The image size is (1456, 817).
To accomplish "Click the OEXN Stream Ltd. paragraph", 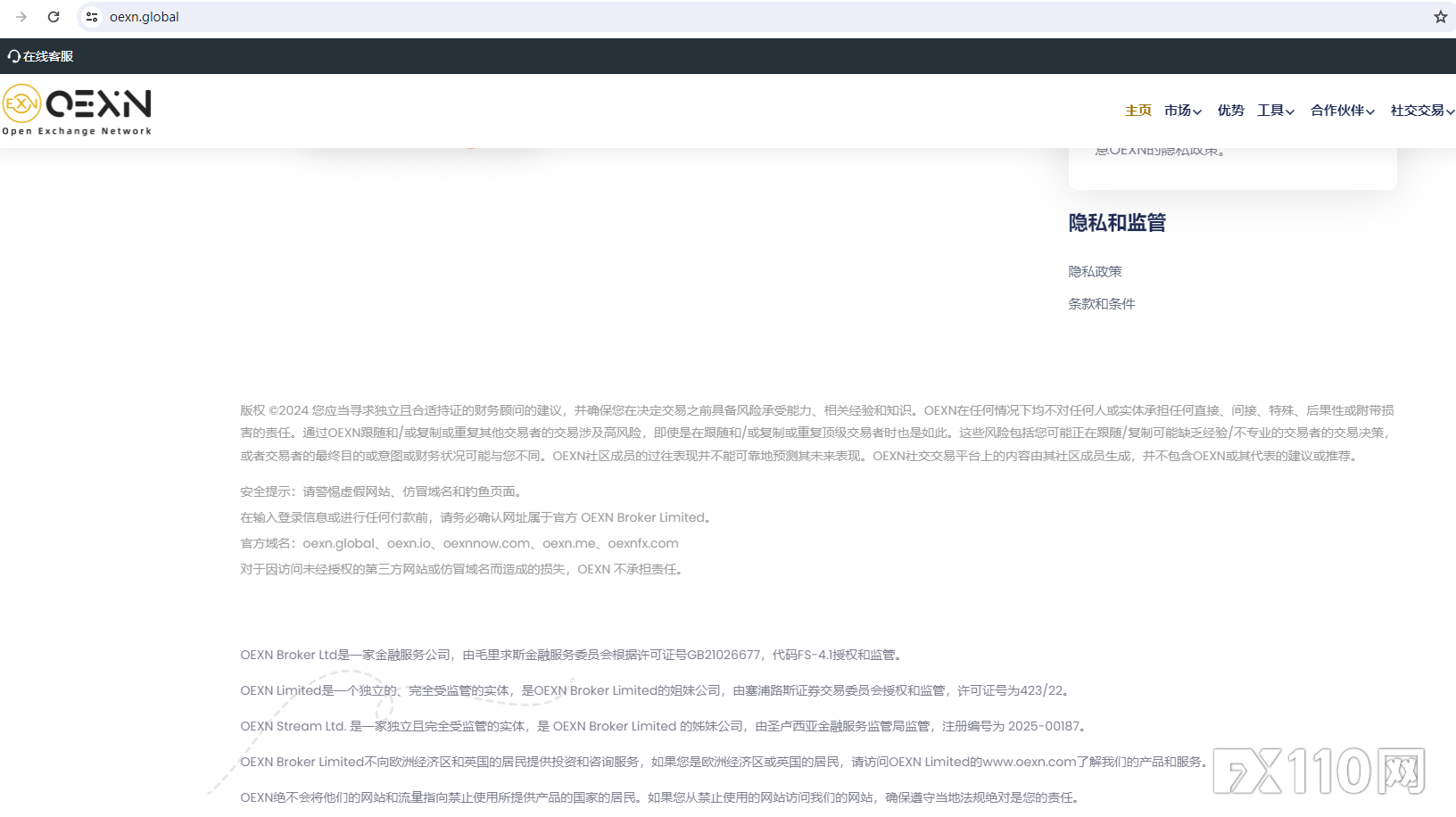I will tap(666, 726).
